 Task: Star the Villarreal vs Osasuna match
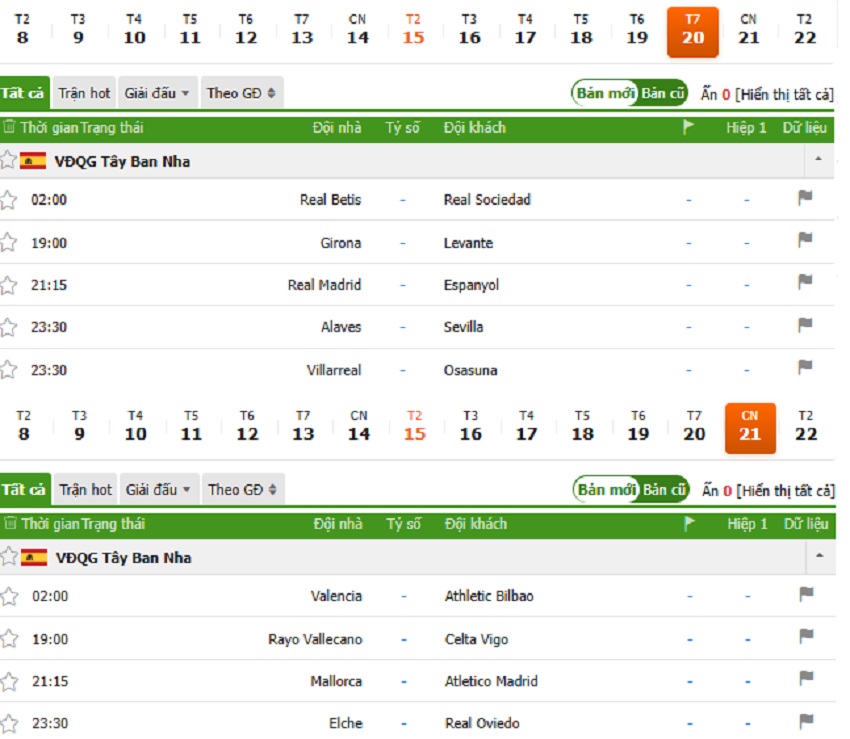8,370
